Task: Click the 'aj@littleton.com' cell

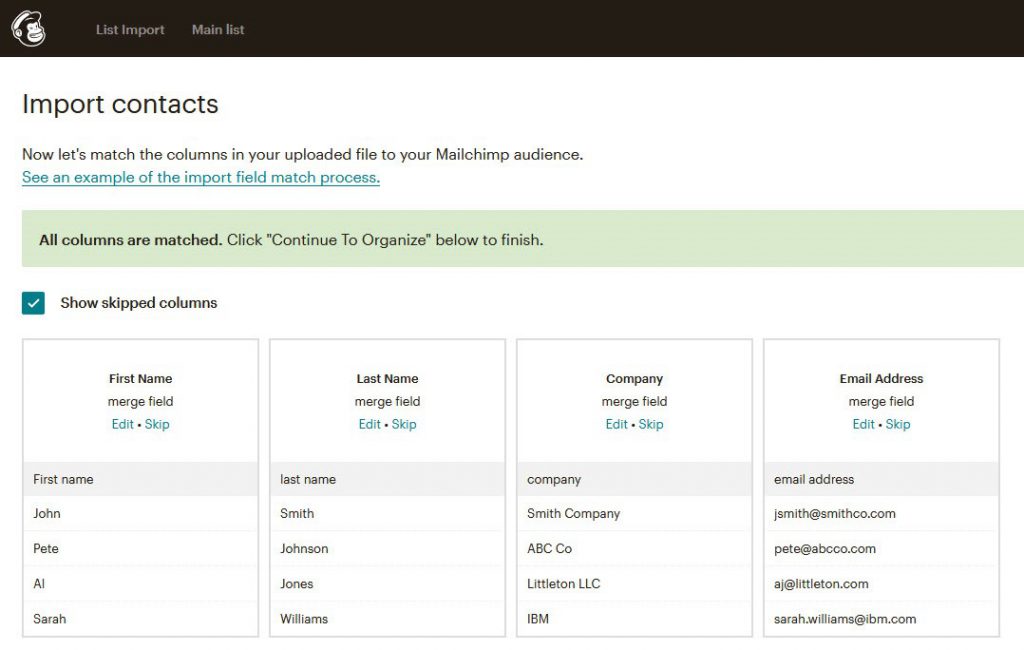Action: coord(881,583)
